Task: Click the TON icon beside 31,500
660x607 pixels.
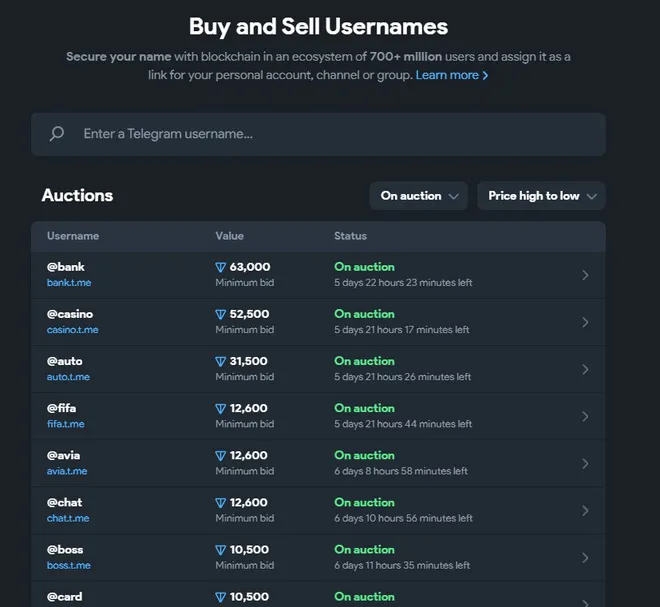Action: pos(221,361)
